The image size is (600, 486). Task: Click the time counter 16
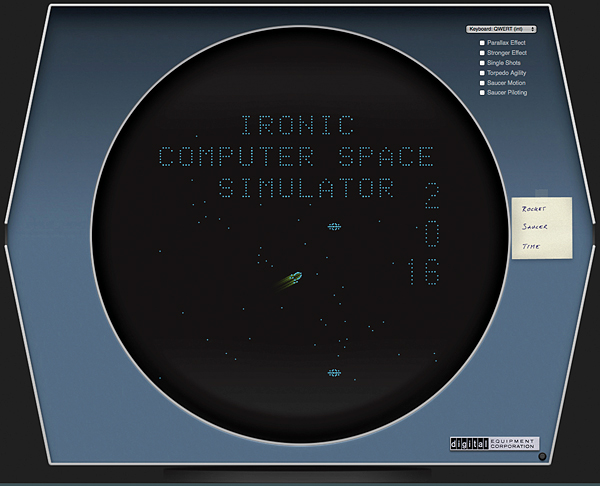point(424,271)
